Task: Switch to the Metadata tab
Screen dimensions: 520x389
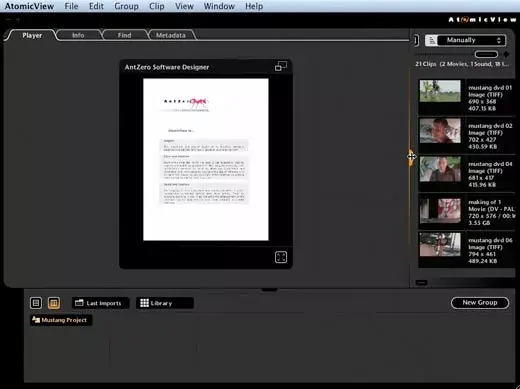Action: click(171, 35)
